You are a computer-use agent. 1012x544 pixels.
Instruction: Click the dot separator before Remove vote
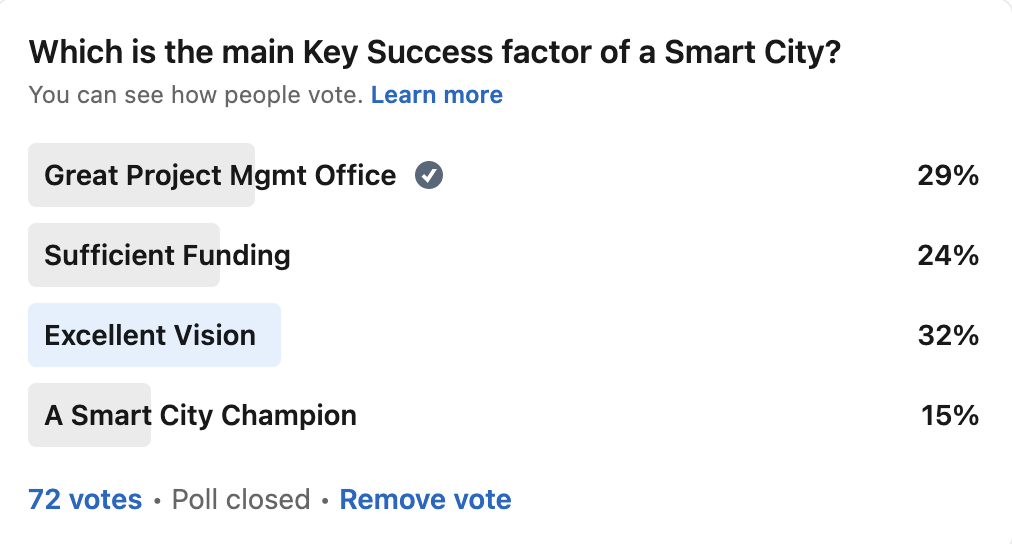[x=325, y=499]
